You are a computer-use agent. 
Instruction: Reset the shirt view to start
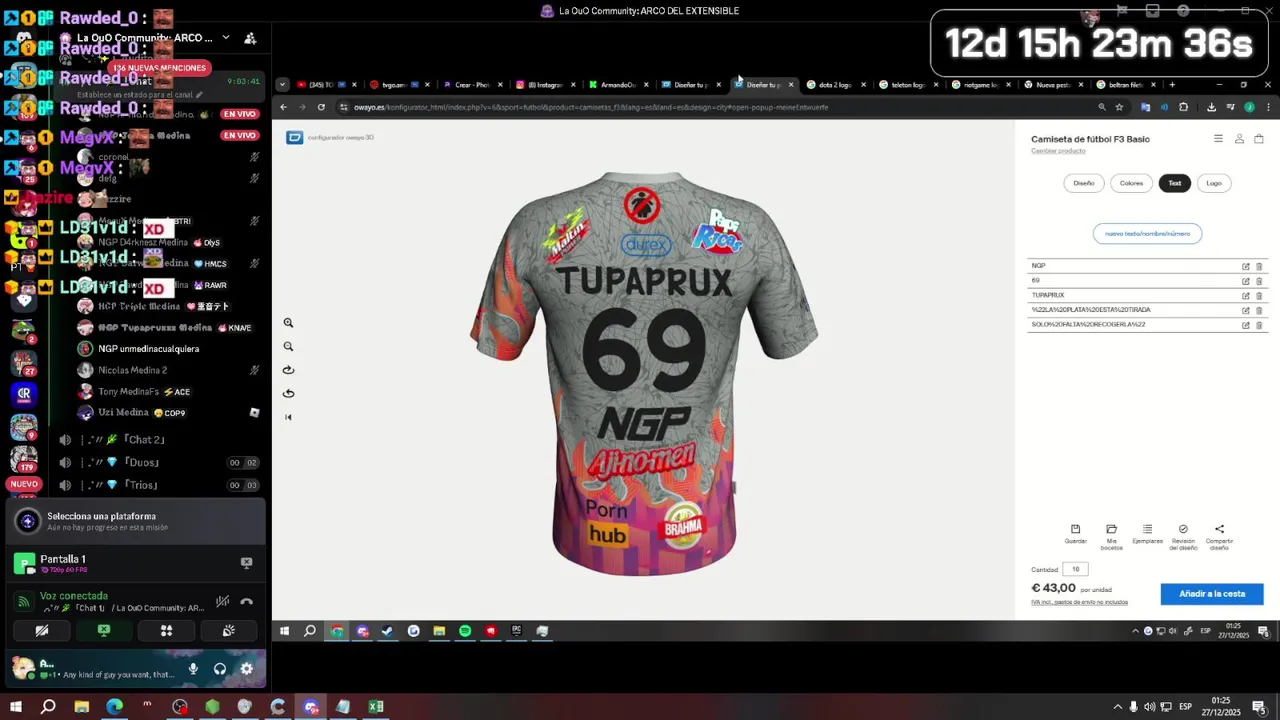[288, 417]
